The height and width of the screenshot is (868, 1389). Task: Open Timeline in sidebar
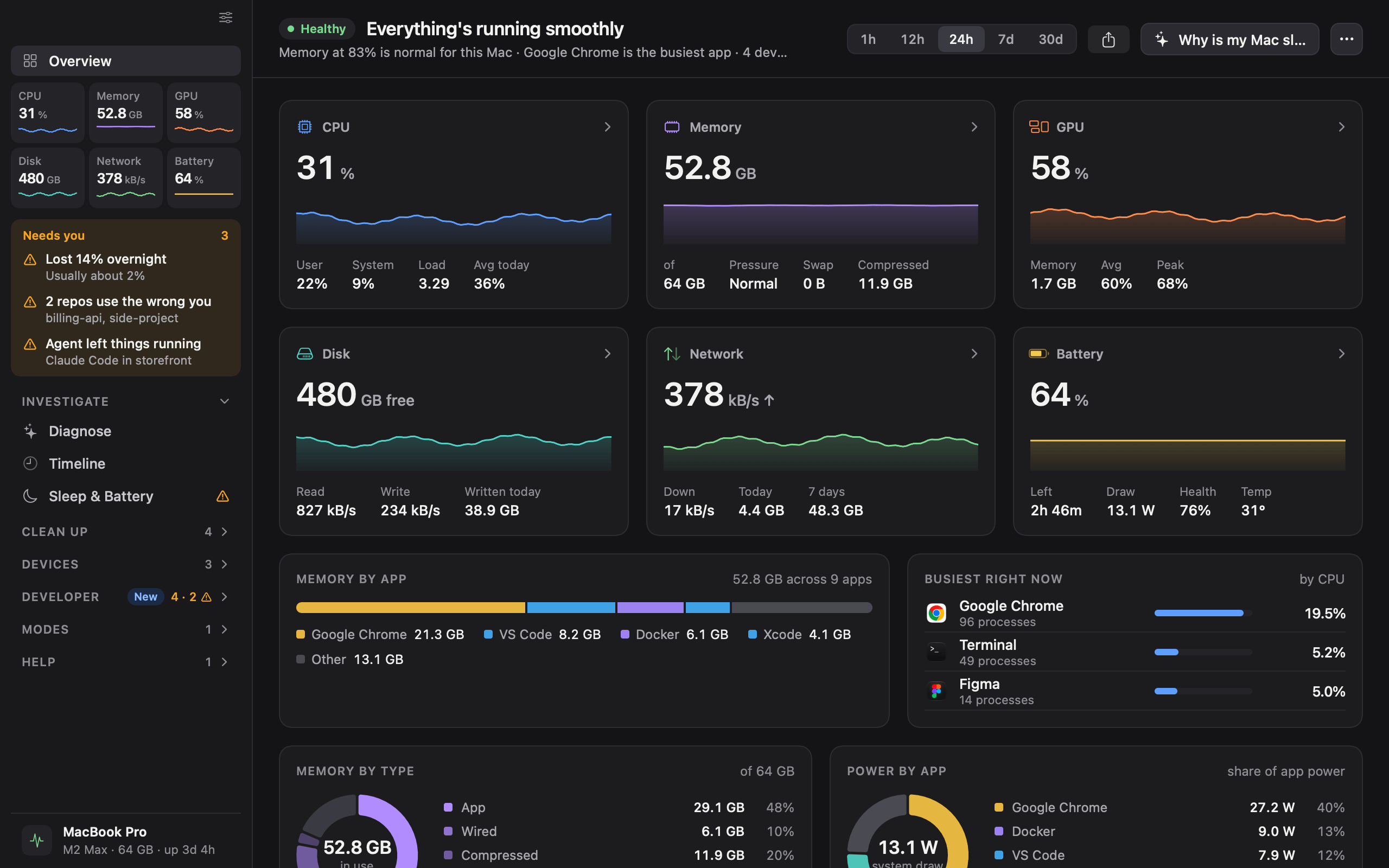pyautogui.click(x=126, y=463)
